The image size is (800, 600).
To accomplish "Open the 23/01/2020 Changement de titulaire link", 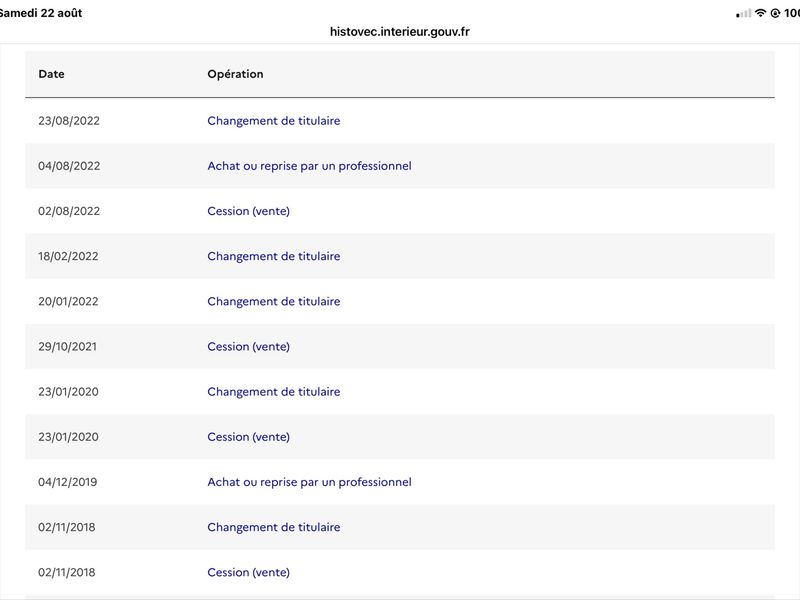I will pyautogui.click(x=273, y=392).
